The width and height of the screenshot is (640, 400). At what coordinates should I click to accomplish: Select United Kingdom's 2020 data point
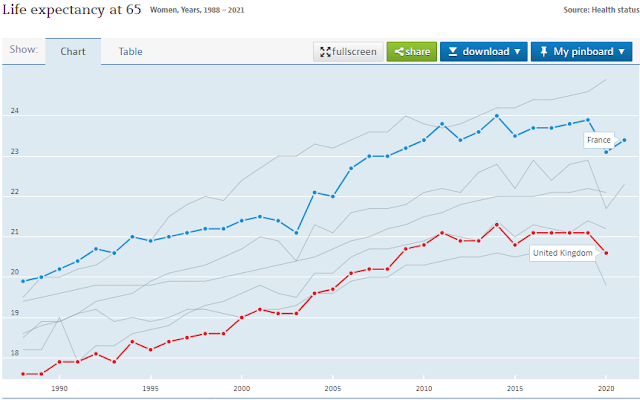coord(606,253)
